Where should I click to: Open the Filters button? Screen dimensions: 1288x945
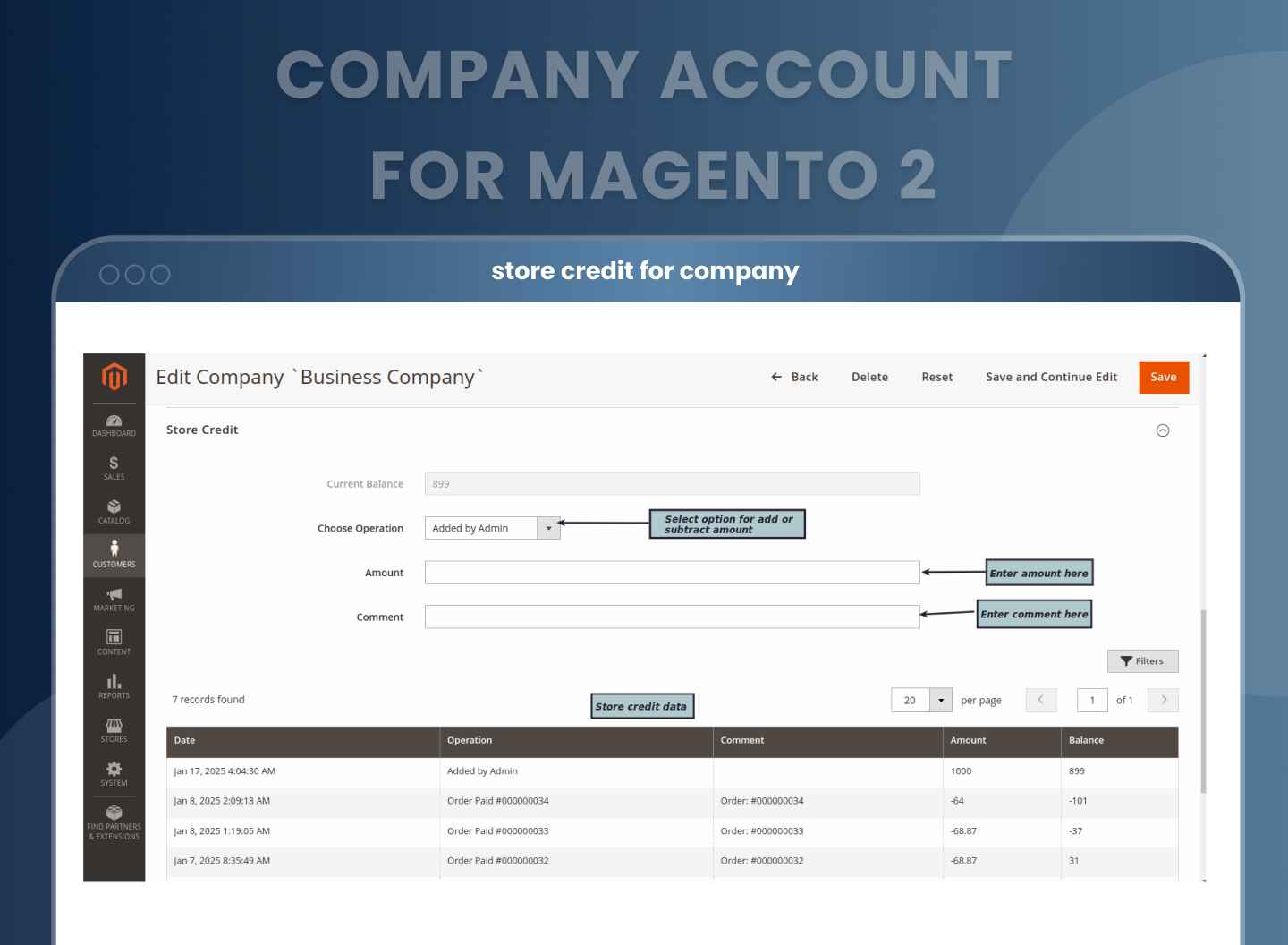(1142, 661)
